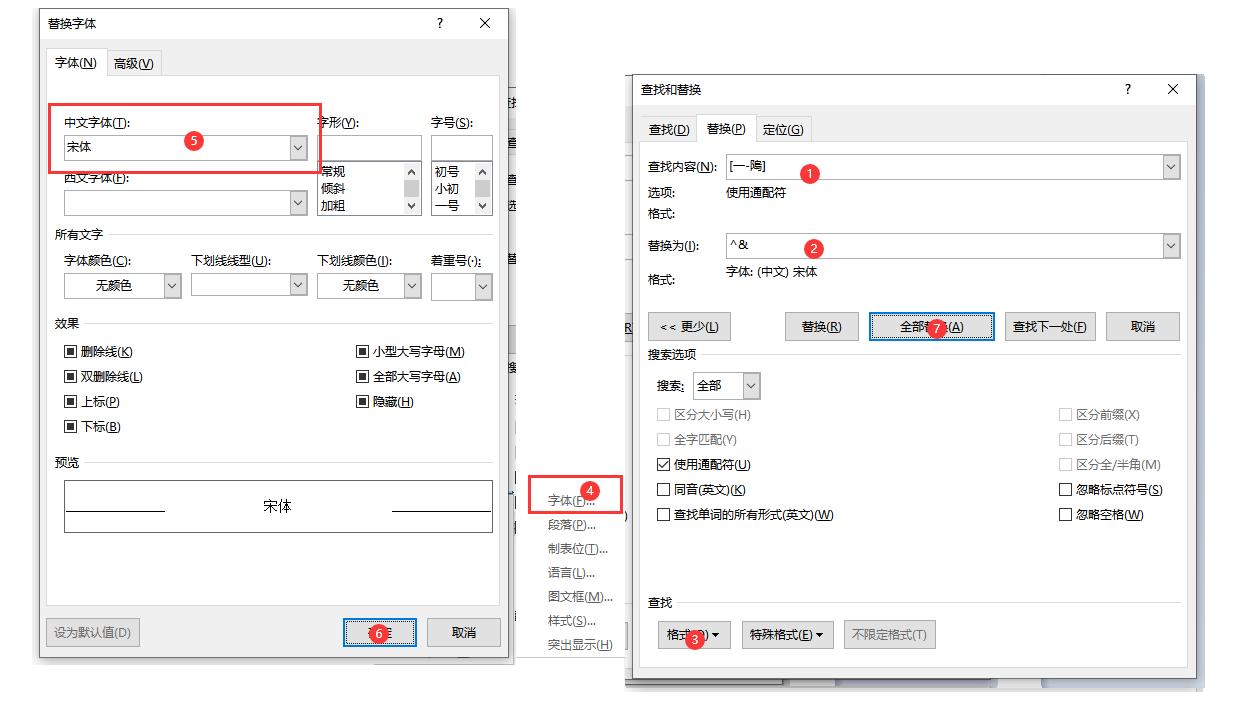This screenshot has height=718, width=1235.
Task: Disable the 使用通配符 checkbox
Action: click(x=663, y=464)
